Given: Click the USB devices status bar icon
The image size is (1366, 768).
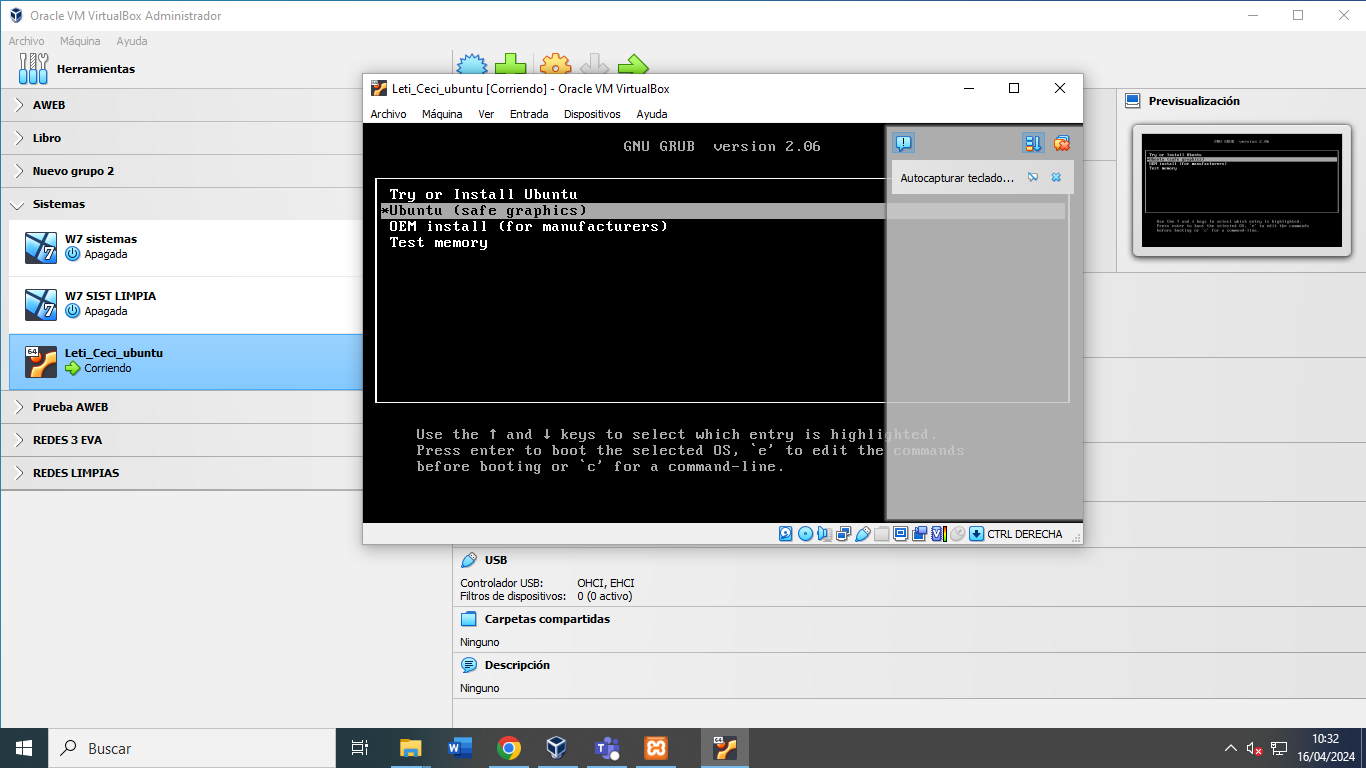Looking at the screenshot, I should (x=862, y=534).
